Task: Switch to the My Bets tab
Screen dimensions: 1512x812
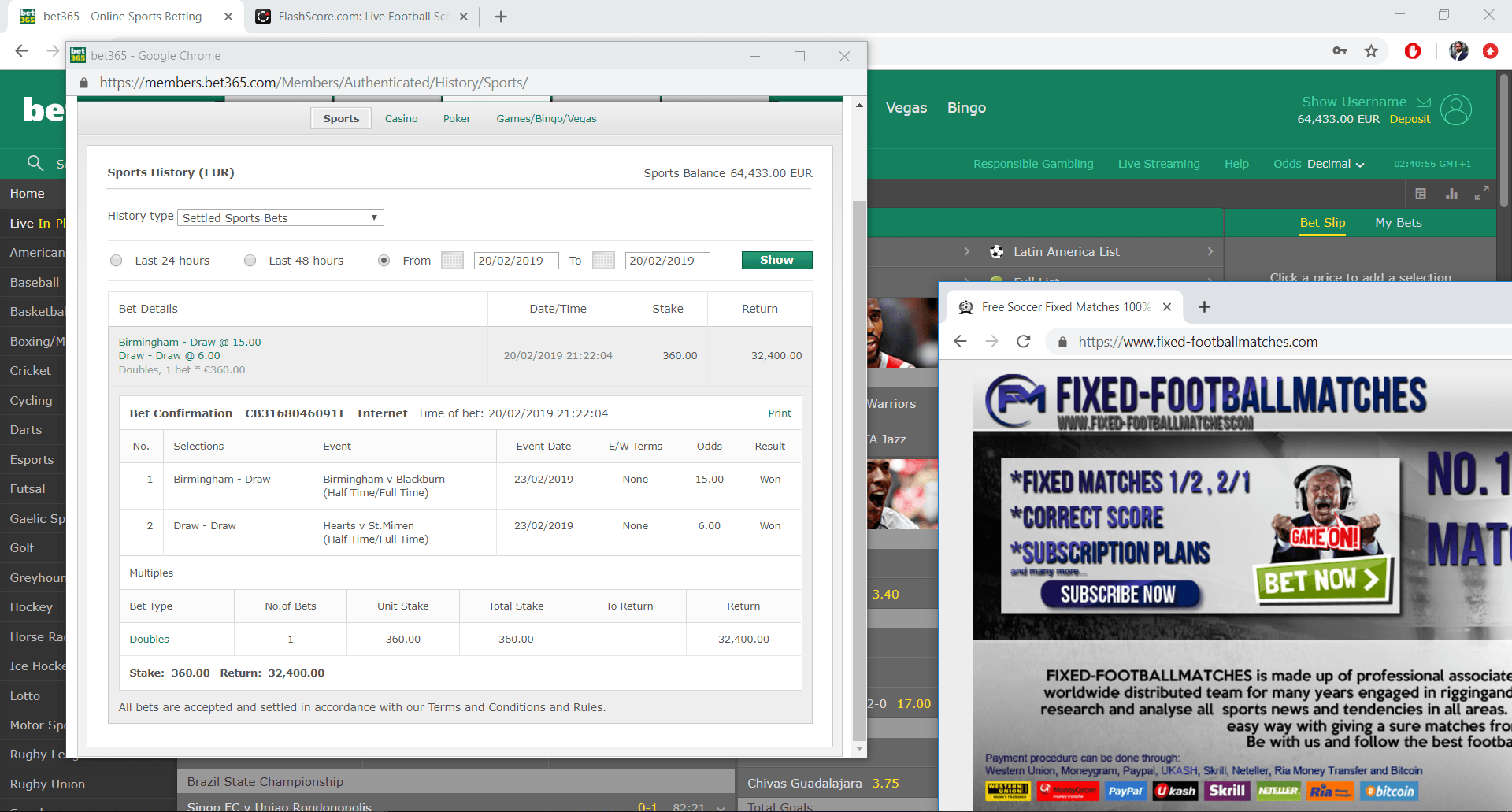Action: [x=1399, y=223]
